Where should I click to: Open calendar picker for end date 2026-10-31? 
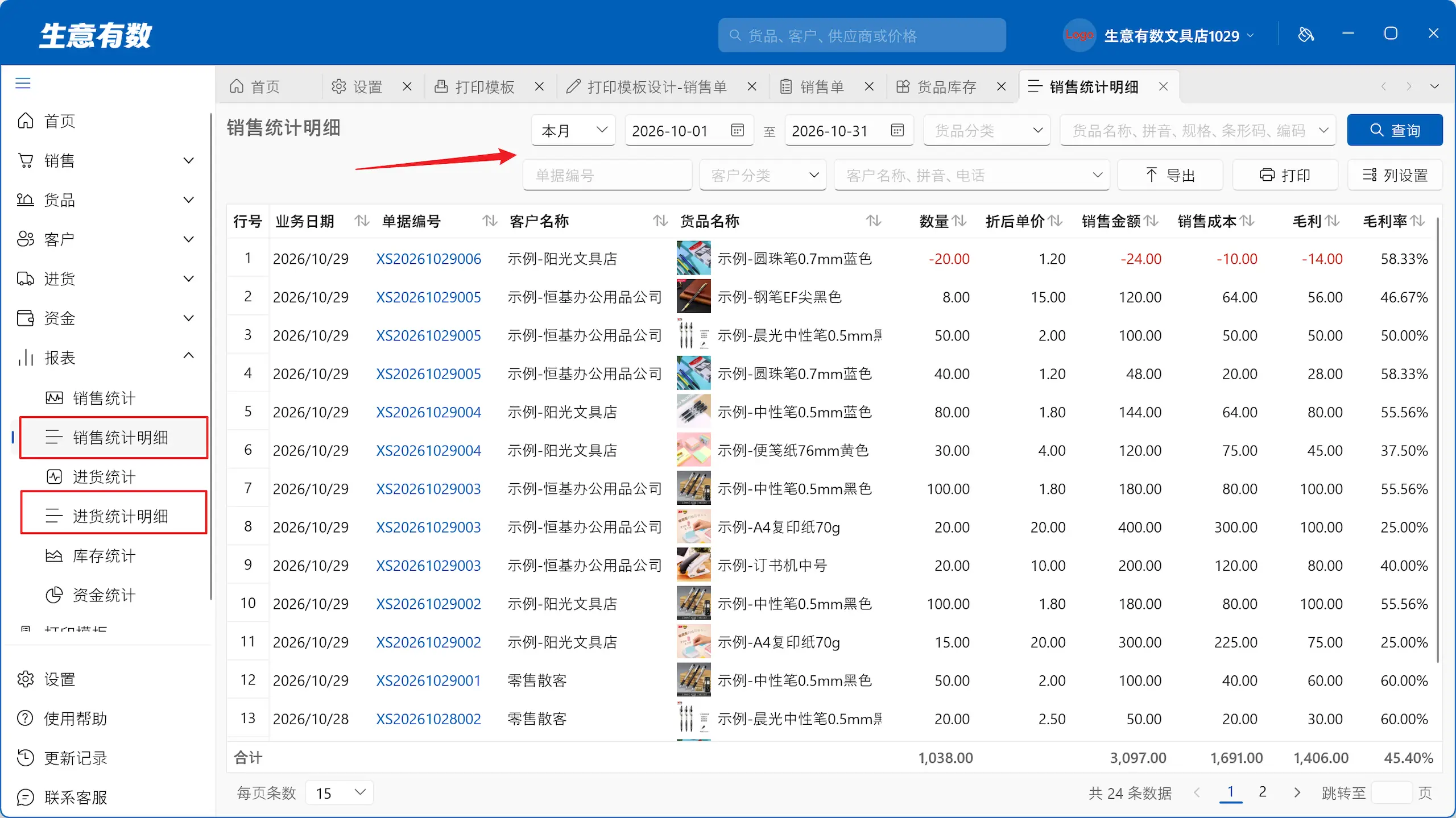897,130
